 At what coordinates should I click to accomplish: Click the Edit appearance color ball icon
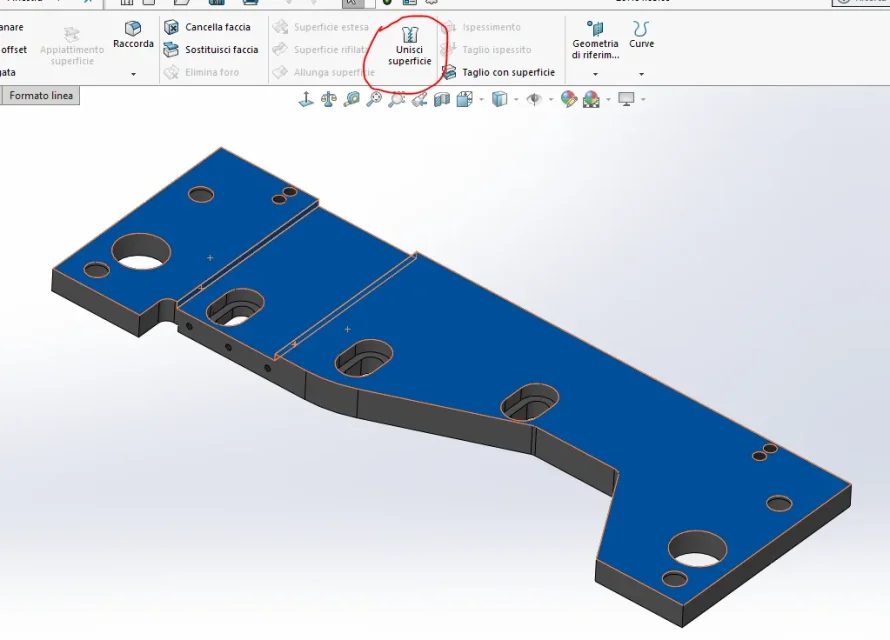tap(568, 99)
